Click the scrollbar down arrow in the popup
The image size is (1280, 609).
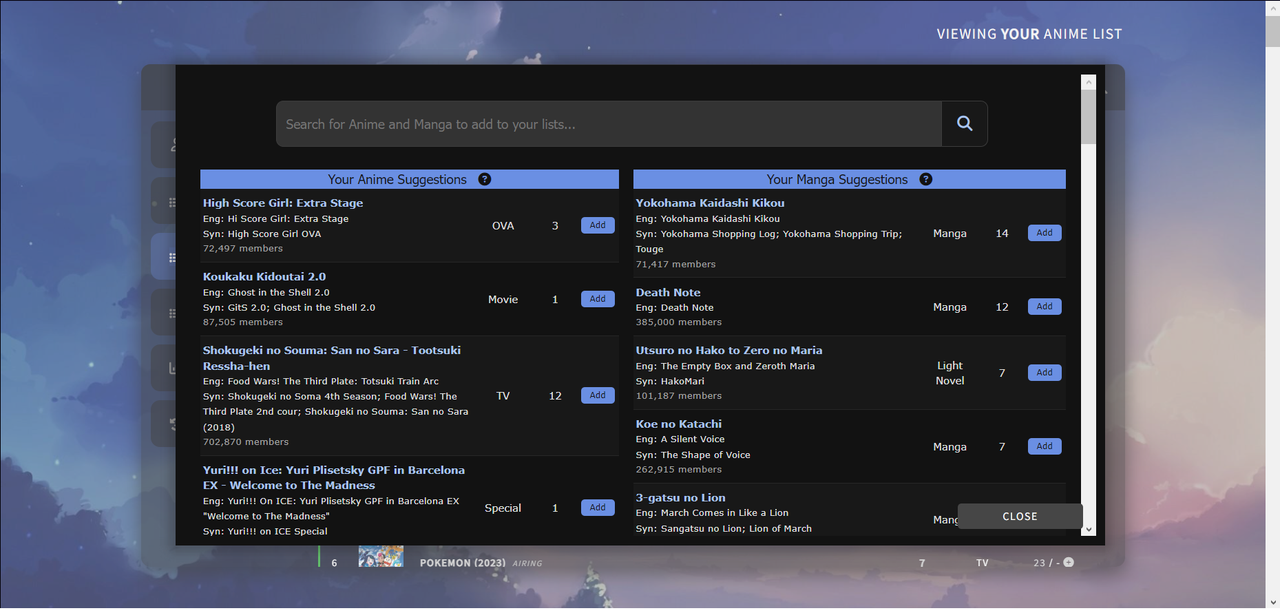(1089, 529)
